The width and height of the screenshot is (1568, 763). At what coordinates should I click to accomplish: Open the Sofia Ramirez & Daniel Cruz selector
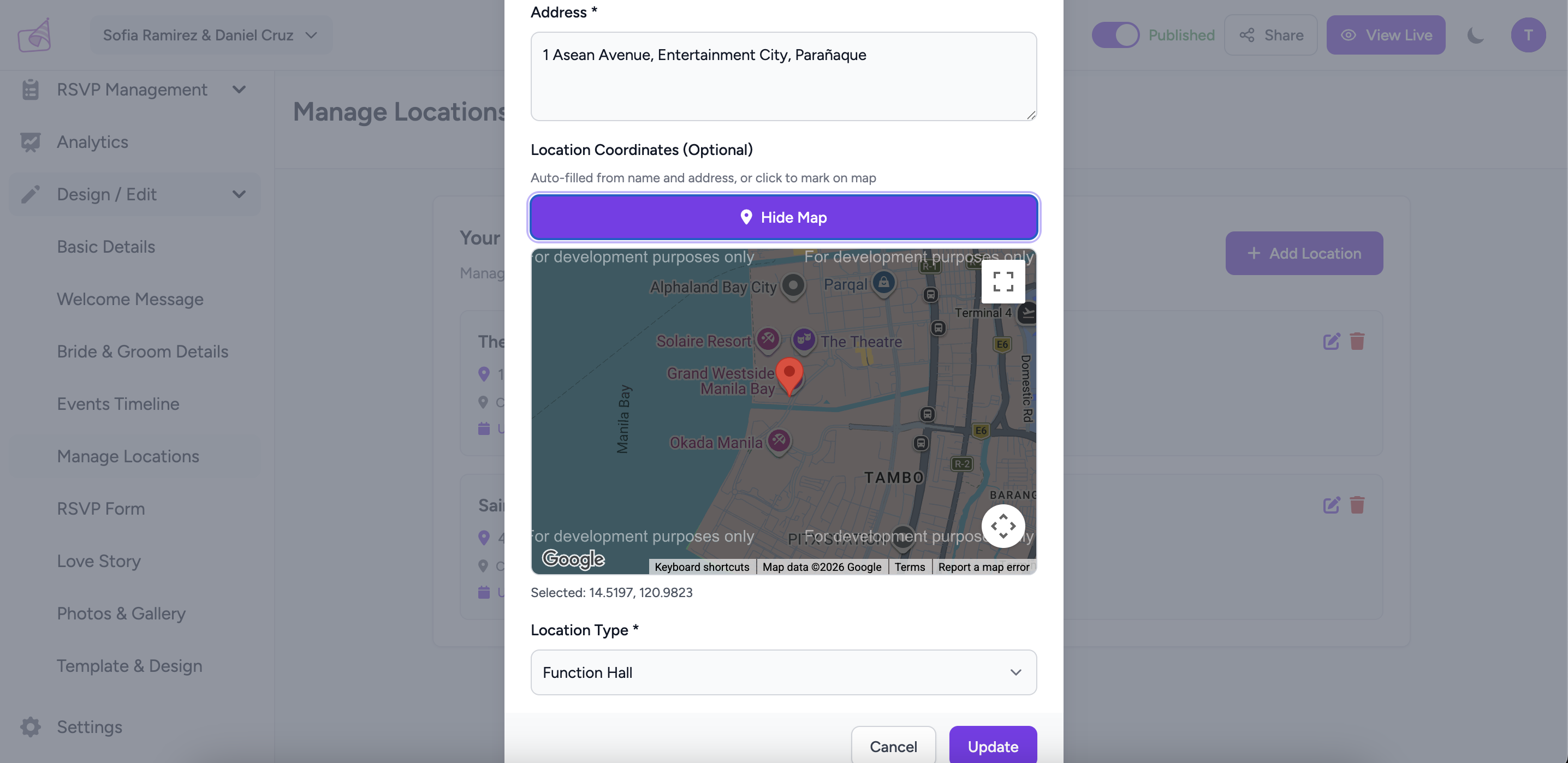pyautogui.click(x=211, y=35)
